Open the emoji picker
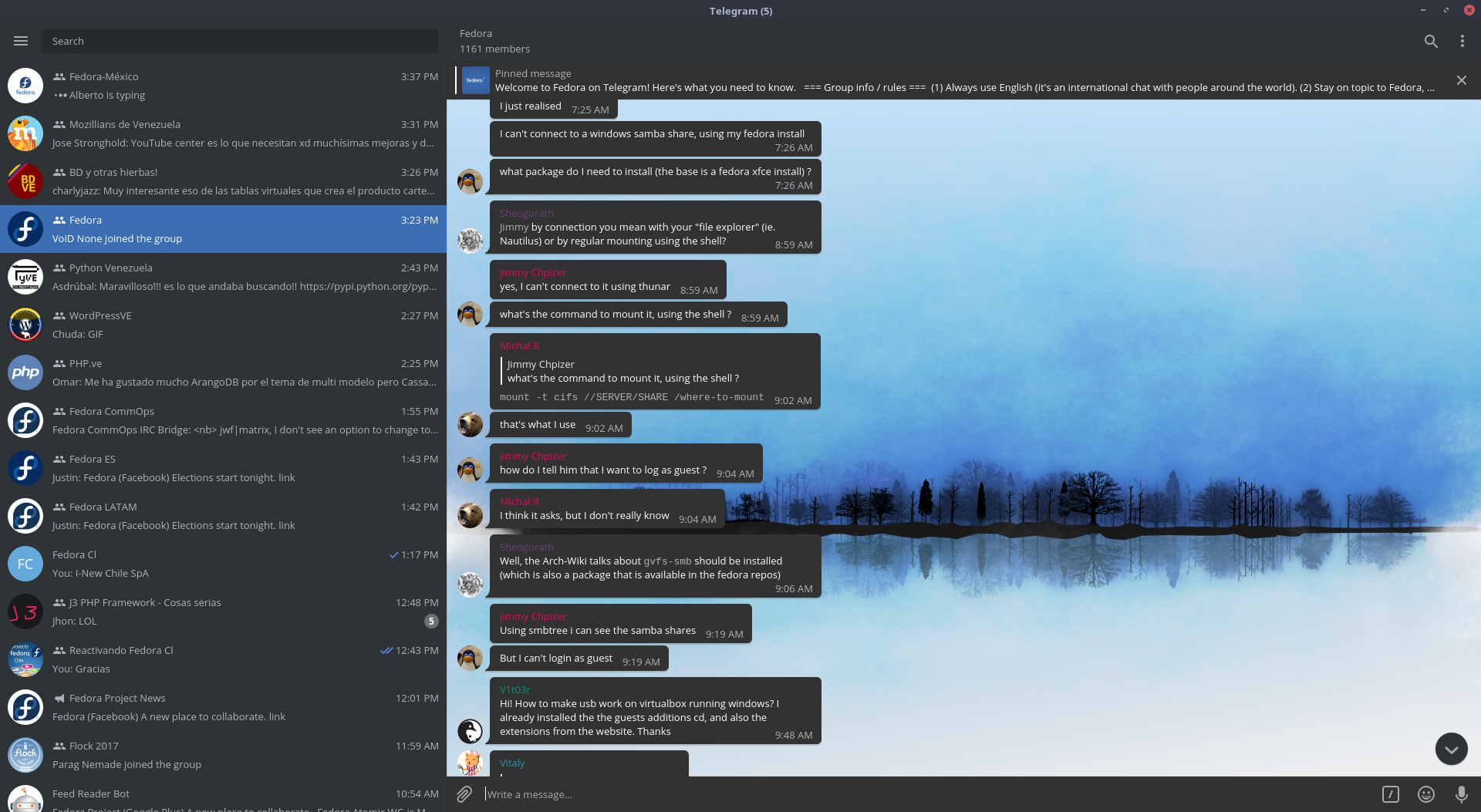 pyautogui.click(x=1426, y=794)
